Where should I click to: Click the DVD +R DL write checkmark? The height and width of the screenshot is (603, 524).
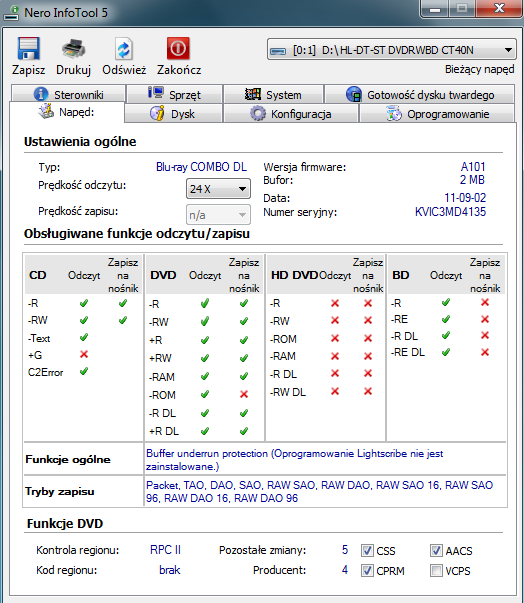tap(244, 431)
